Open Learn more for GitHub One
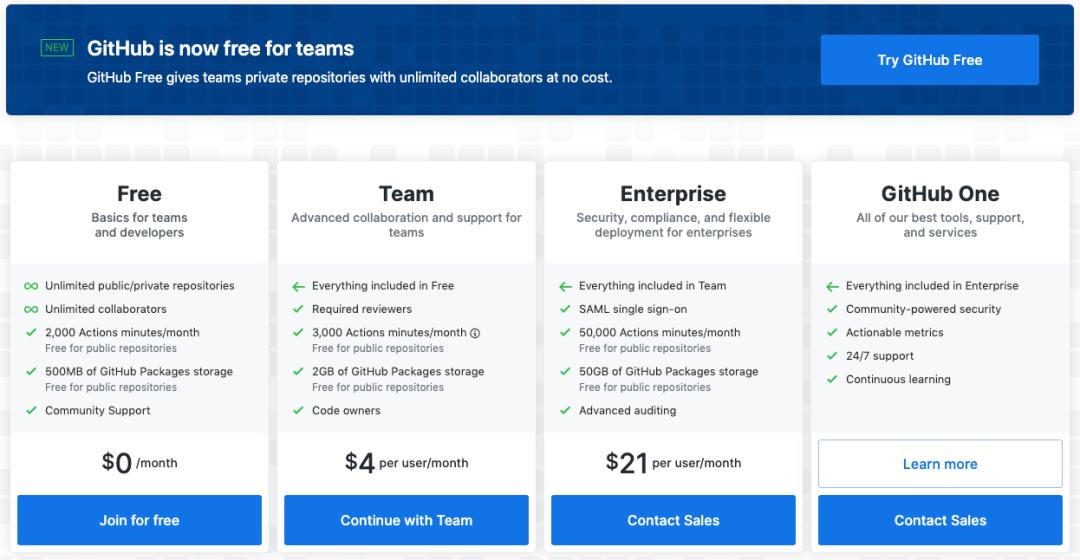Image resolution: width=1080 pixels, height=560 pixels. [x=940, y=464]
